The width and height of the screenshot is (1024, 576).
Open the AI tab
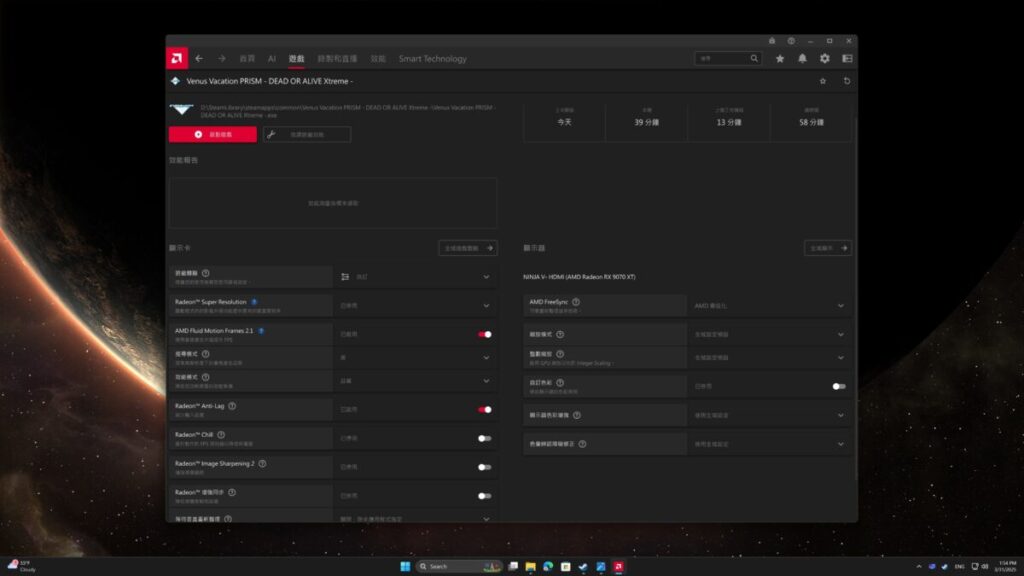(272, 59)
